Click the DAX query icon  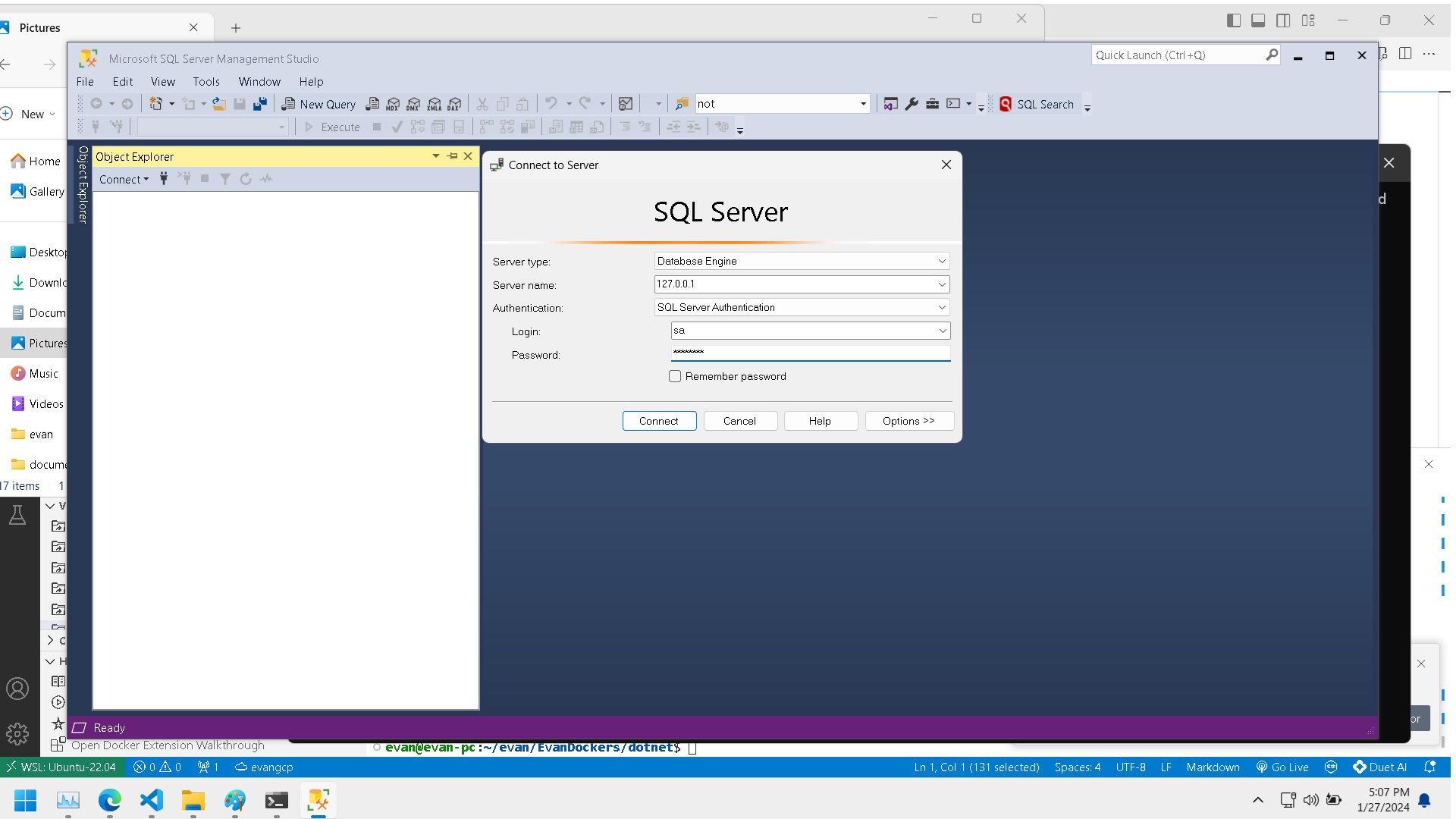tap(454, 104)
